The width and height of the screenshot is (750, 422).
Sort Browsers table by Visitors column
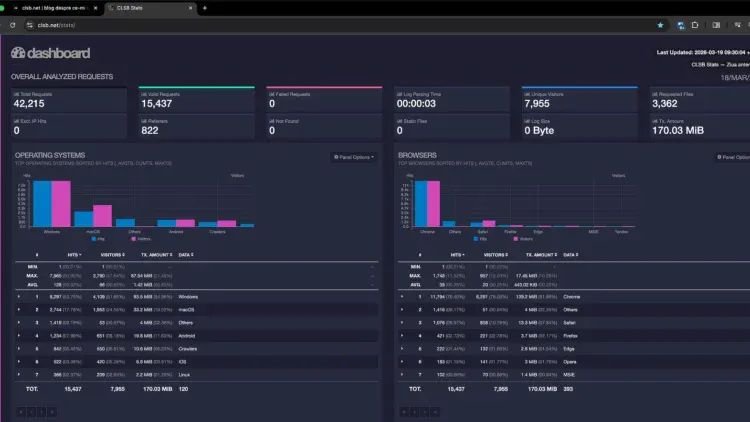[x=494, y=256]
